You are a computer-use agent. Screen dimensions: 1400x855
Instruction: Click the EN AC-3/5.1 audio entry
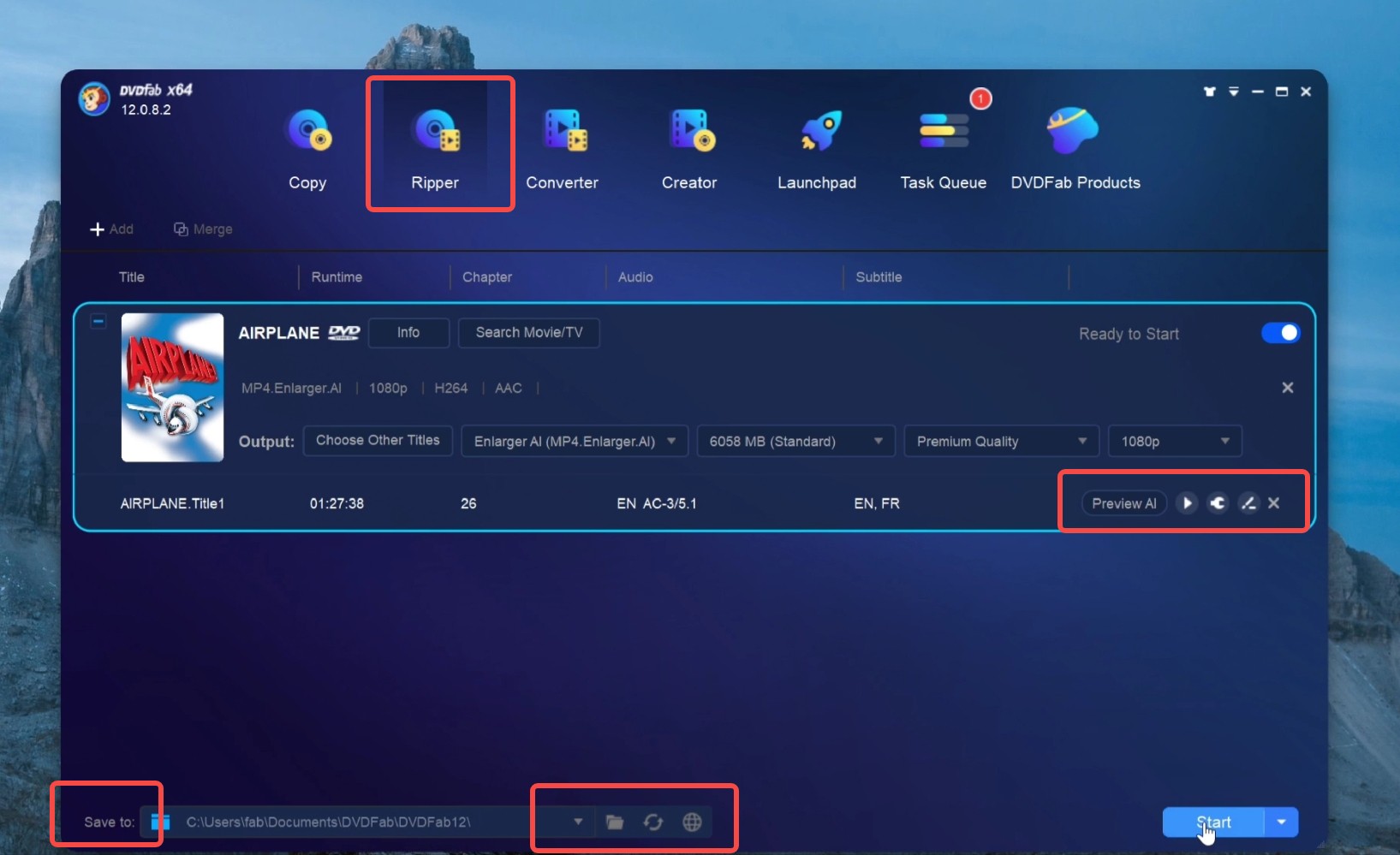[657, 503]
